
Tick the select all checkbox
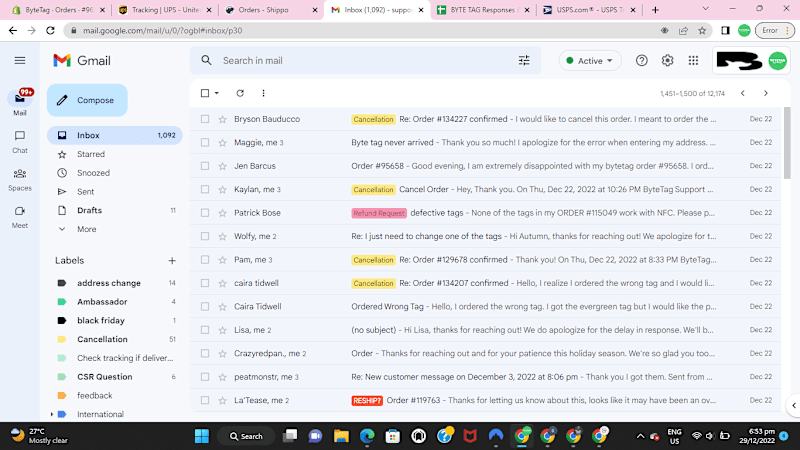coord(205,93)
